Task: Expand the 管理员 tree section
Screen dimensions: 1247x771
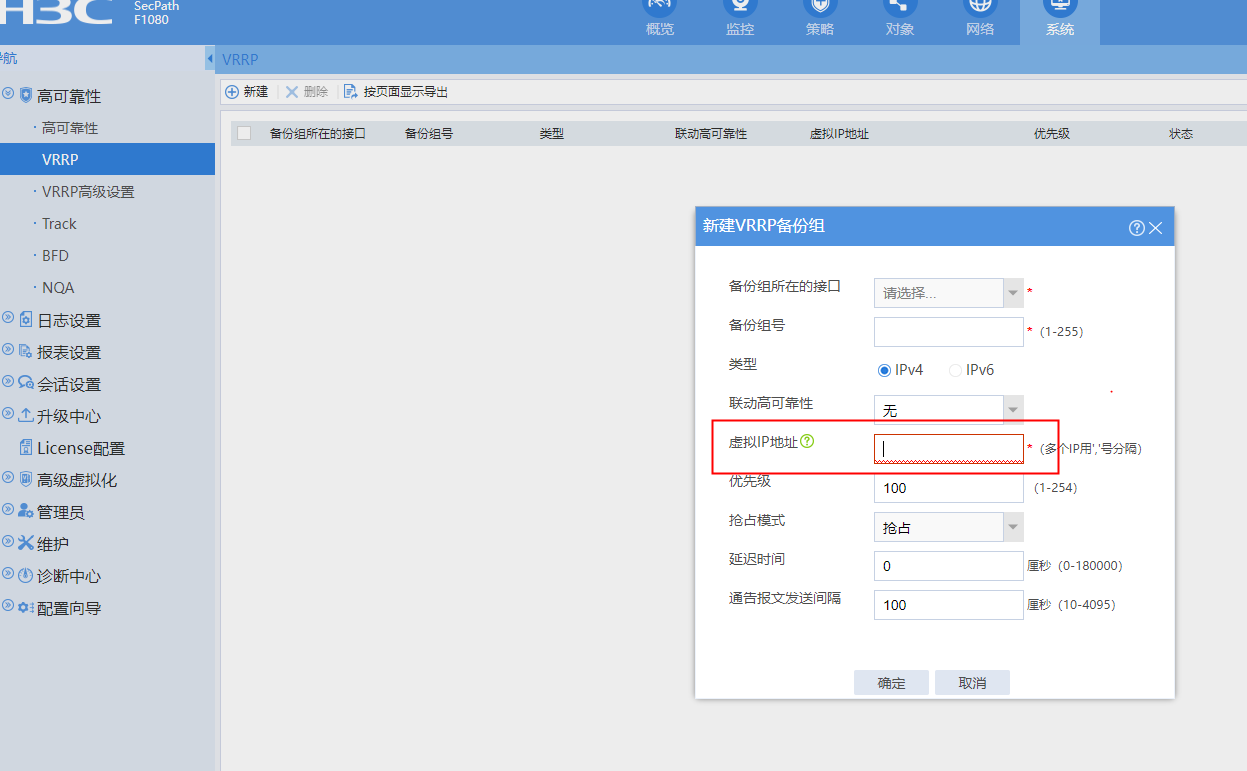Action: point(8,510)
